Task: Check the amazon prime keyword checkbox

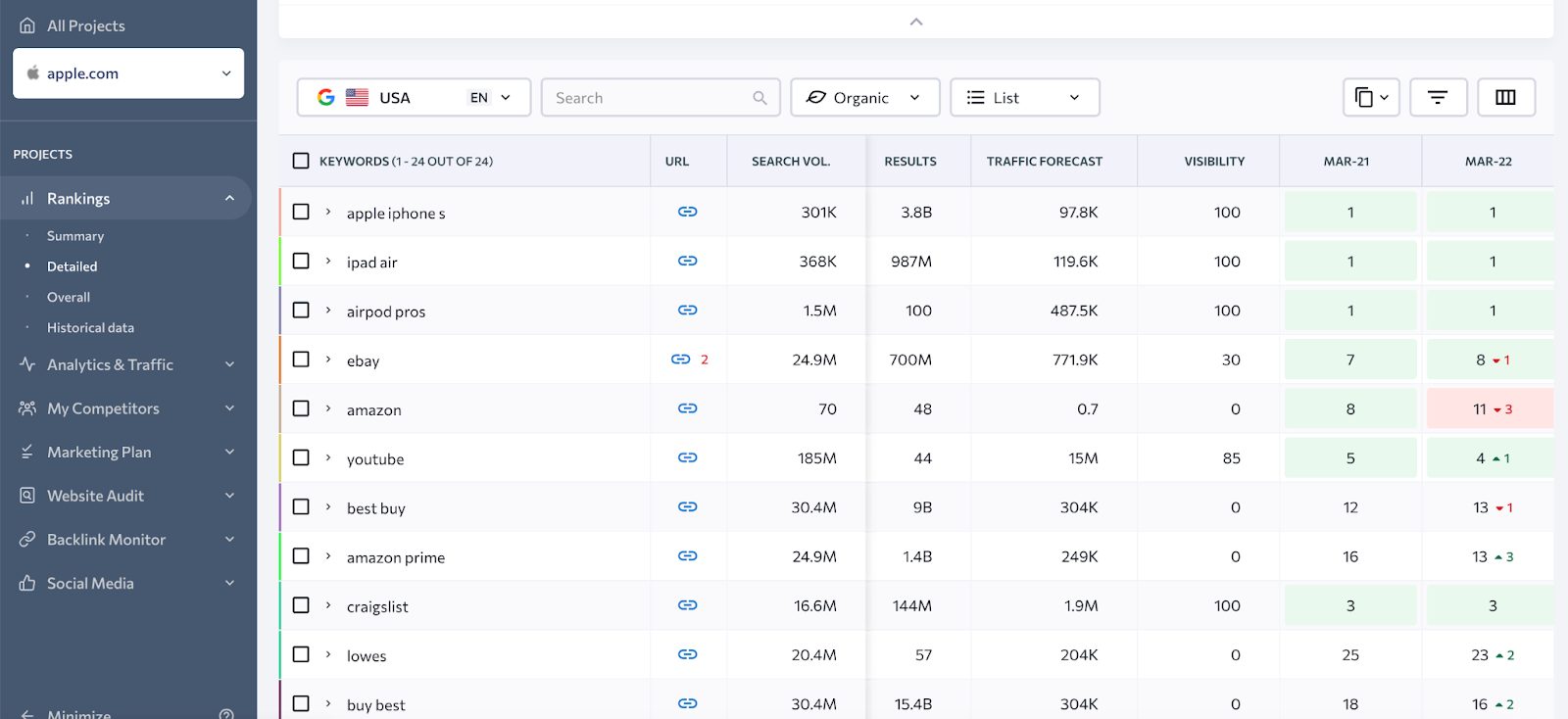Action: (301, 555)
